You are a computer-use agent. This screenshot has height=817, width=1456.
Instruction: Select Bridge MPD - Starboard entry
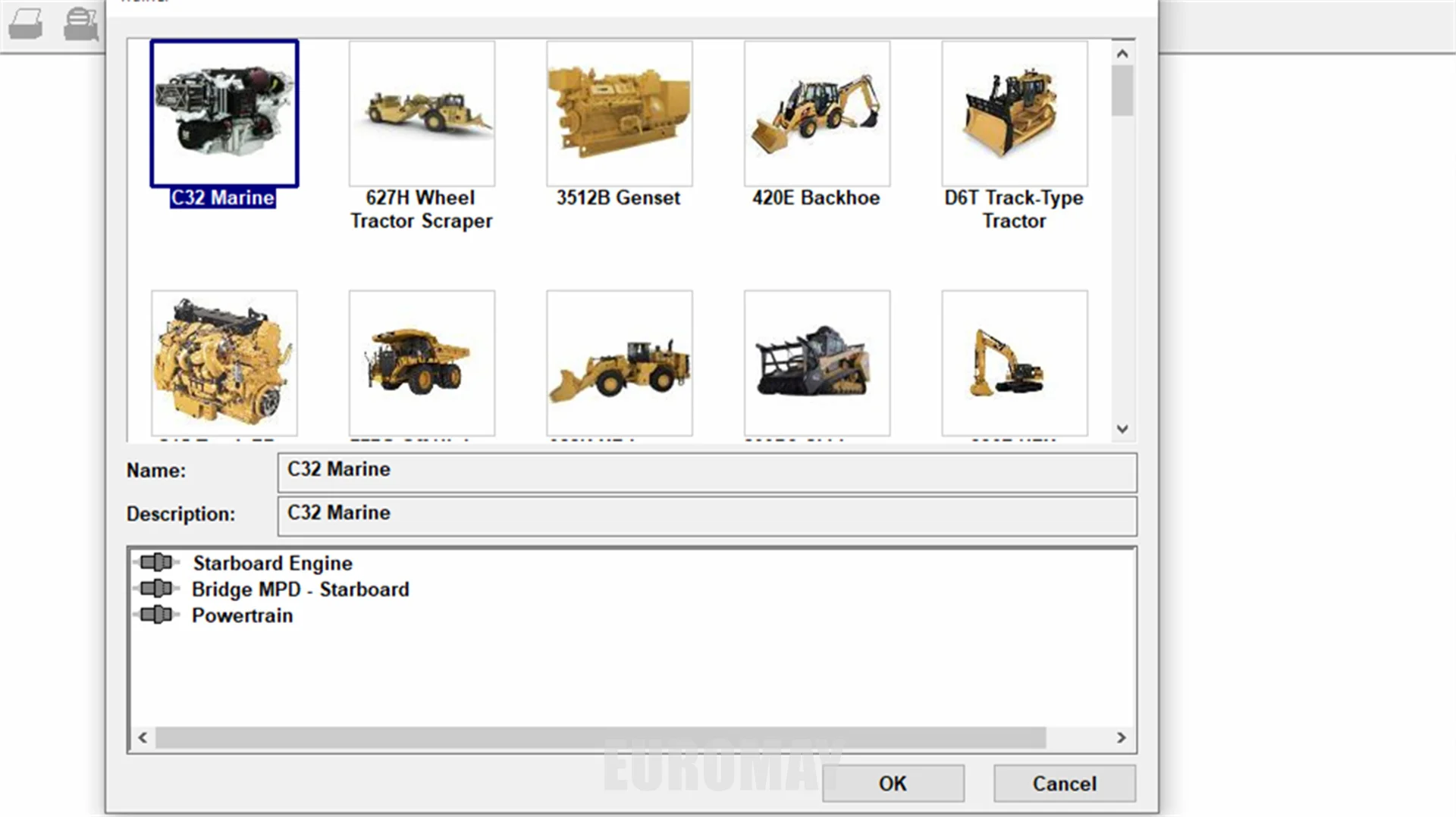coord(300,590)
